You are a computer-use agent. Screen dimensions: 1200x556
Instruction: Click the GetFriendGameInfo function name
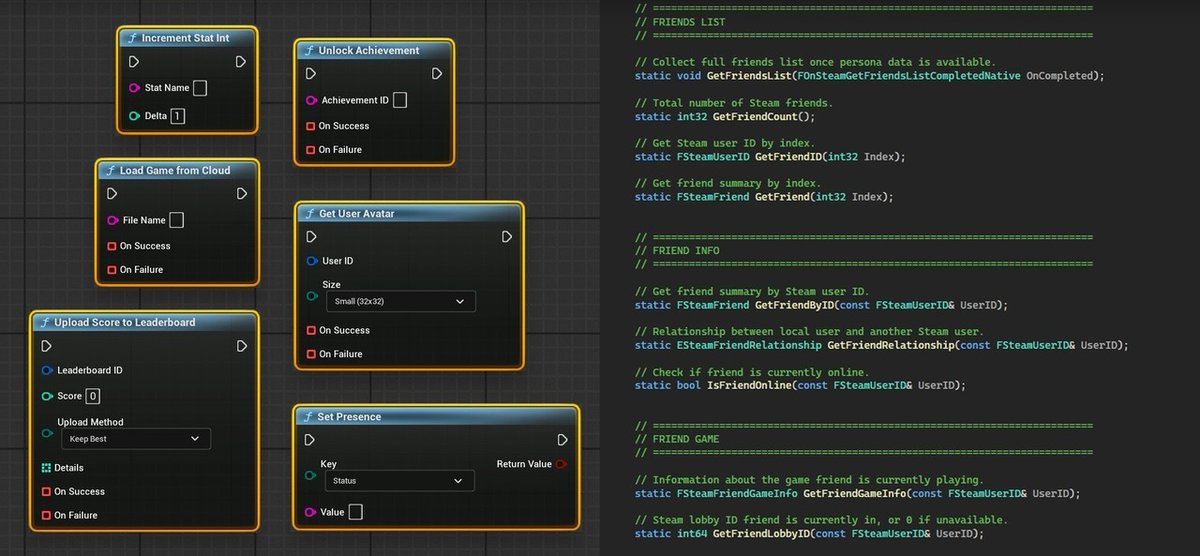pos(856,493)
